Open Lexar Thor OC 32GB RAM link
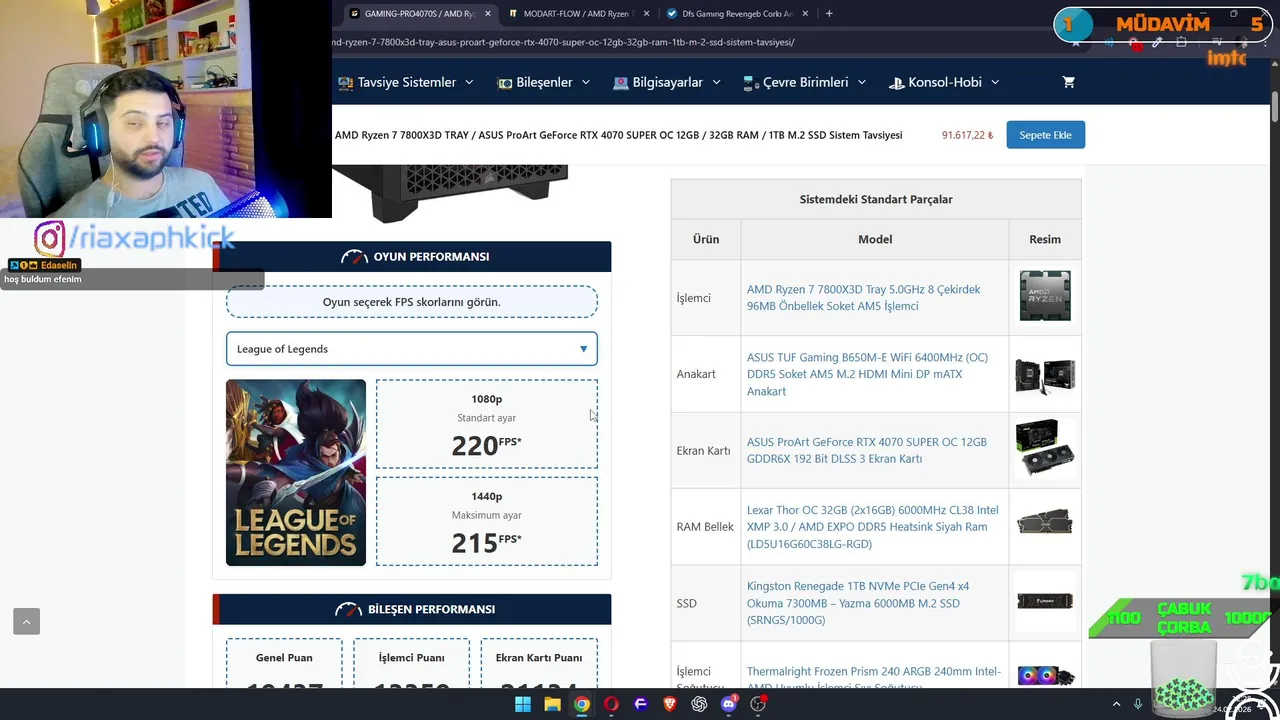The width and height of the screenshot is (1280, 720). tap(872, 527)
